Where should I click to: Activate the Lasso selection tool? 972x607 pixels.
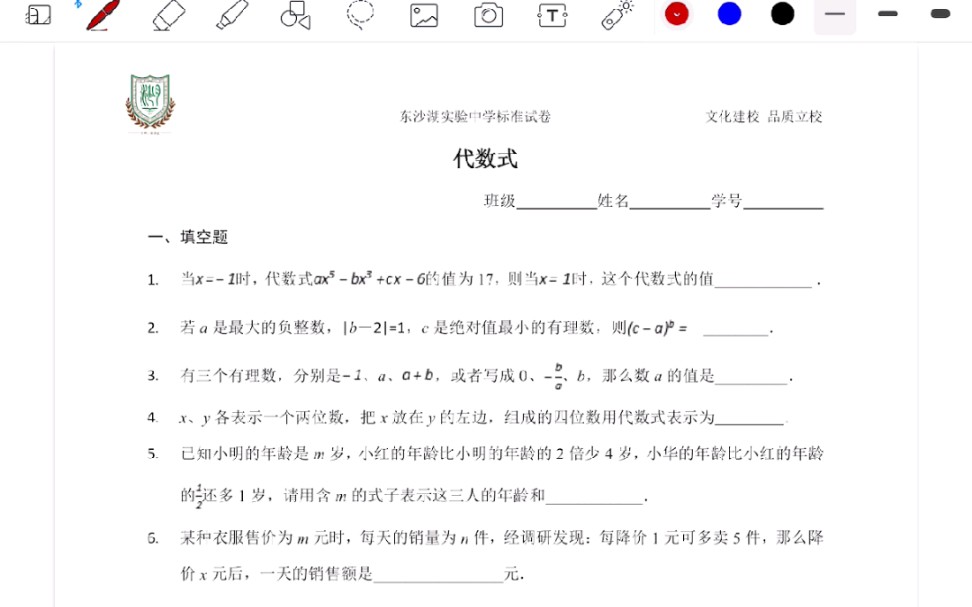pos(358,15)
